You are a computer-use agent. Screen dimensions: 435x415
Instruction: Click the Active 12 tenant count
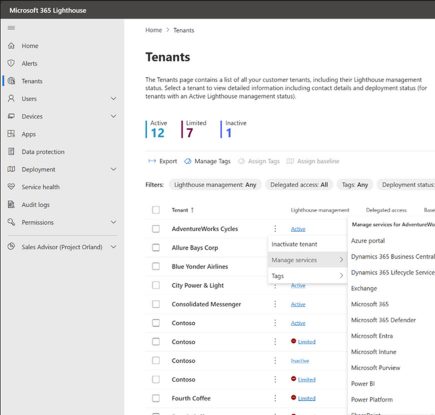click(157, 129)
